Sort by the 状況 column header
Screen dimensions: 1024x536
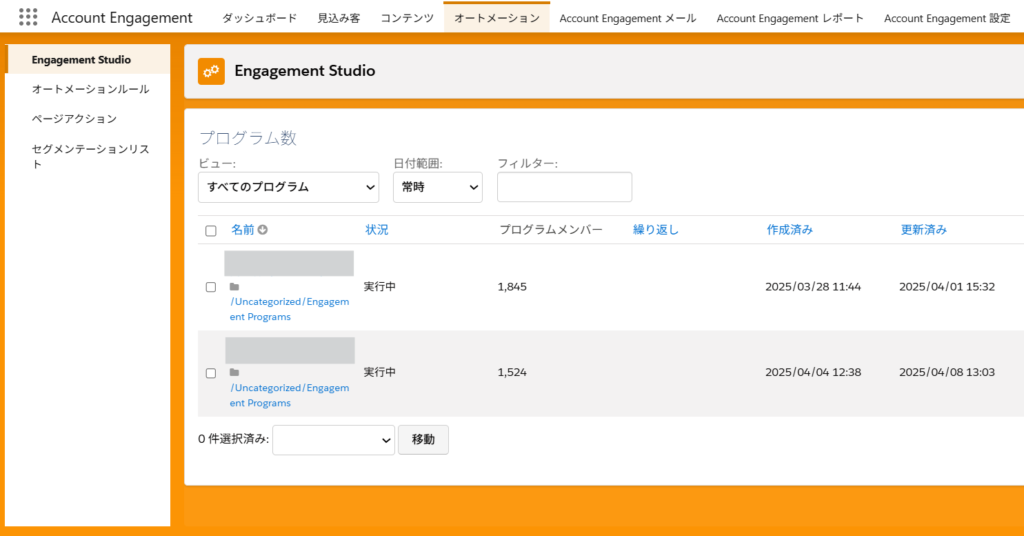pyautogui.click(x=377, y=230)
